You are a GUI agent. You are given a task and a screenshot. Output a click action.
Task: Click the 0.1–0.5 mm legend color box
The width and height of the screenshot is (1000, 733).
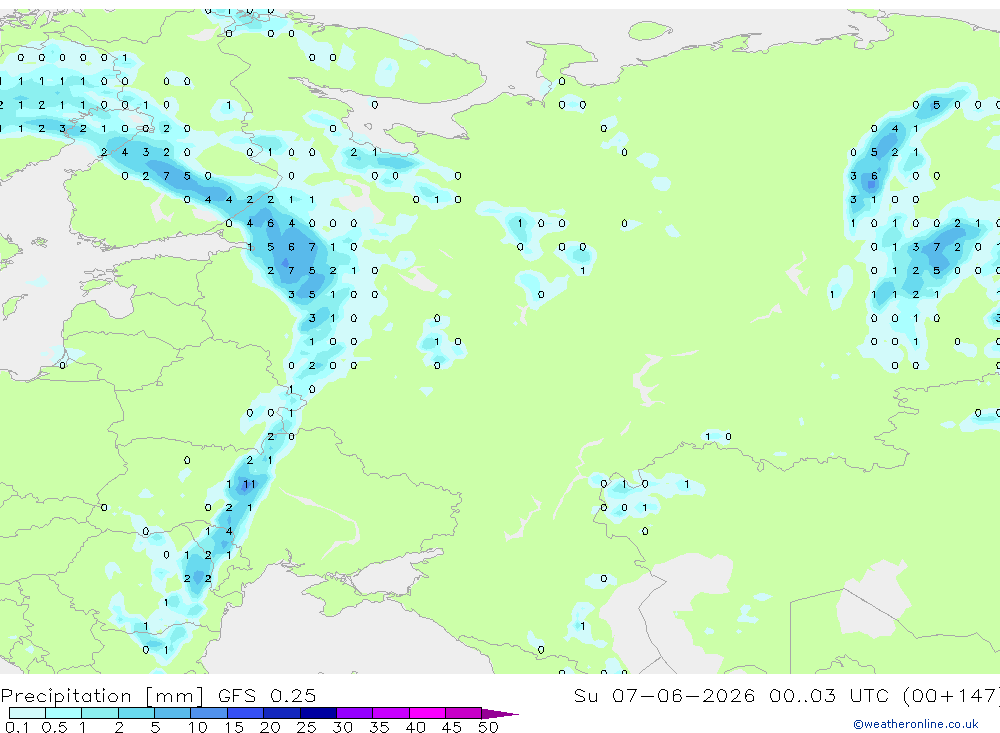click(27, 713)
